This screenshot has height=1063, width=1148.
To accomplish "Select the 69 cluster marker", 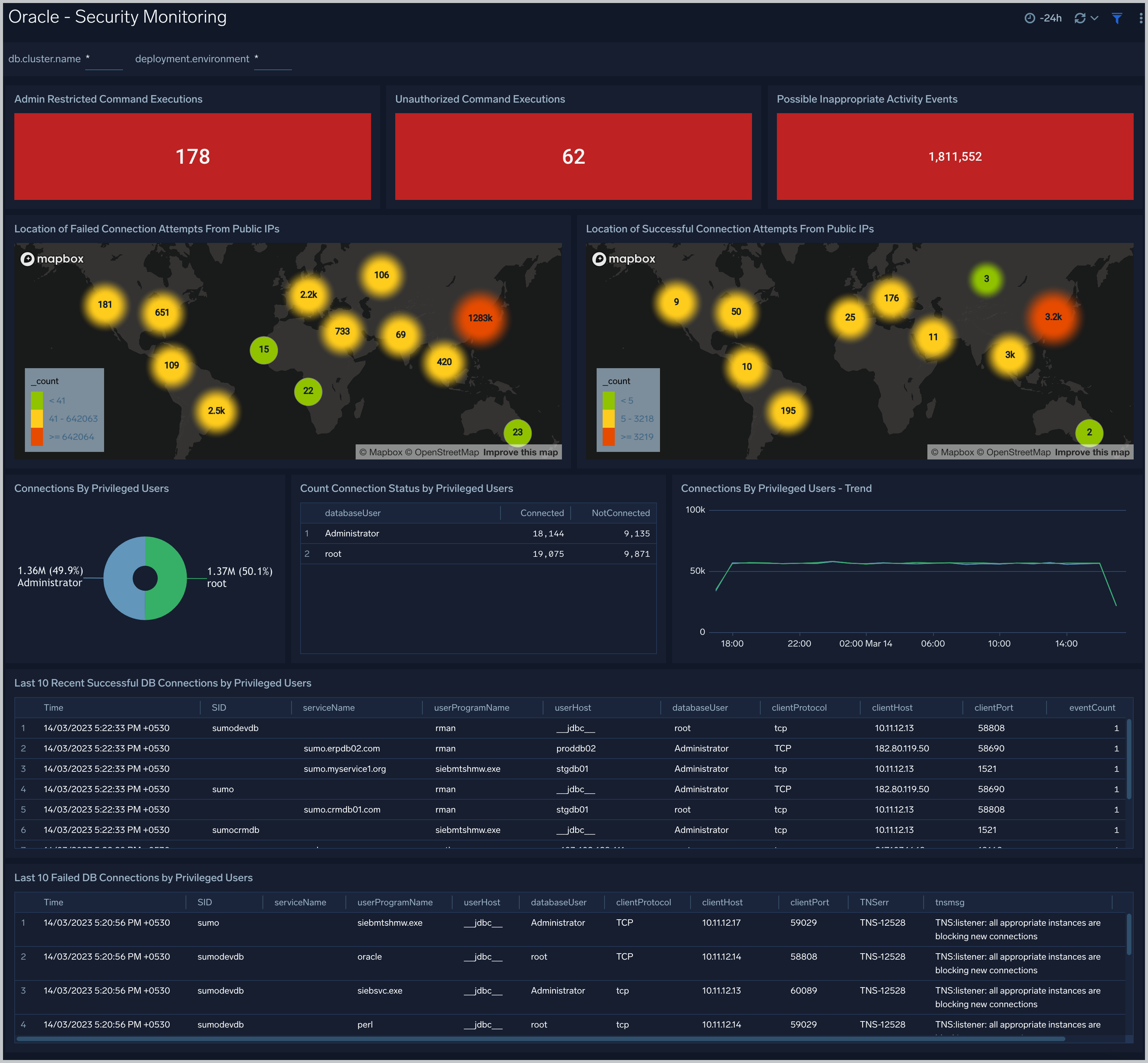I will [401, 335].
